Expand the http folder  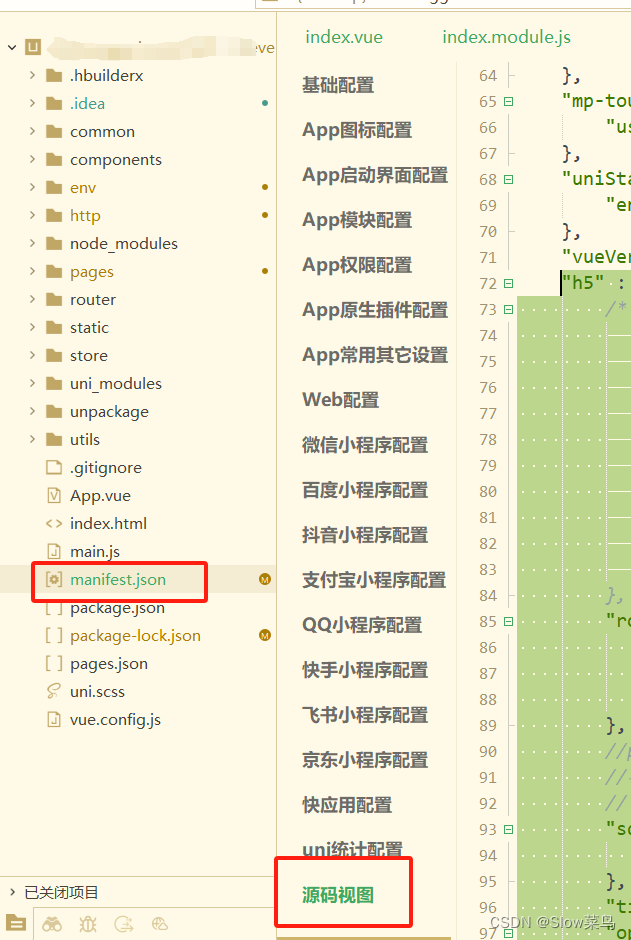[x=32, y=215]
